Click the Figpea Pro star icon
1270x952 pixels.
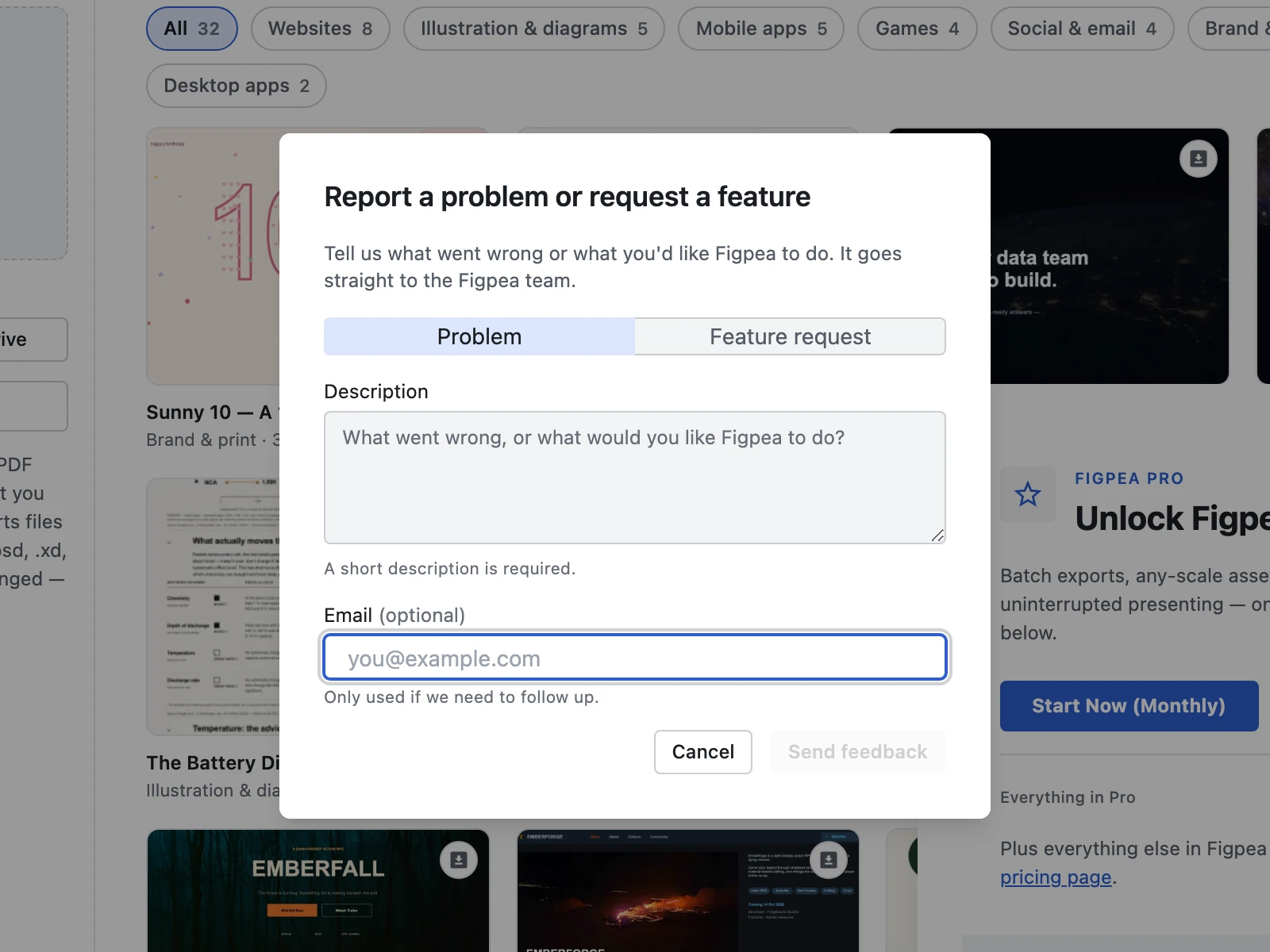(x=1028, y=494)
